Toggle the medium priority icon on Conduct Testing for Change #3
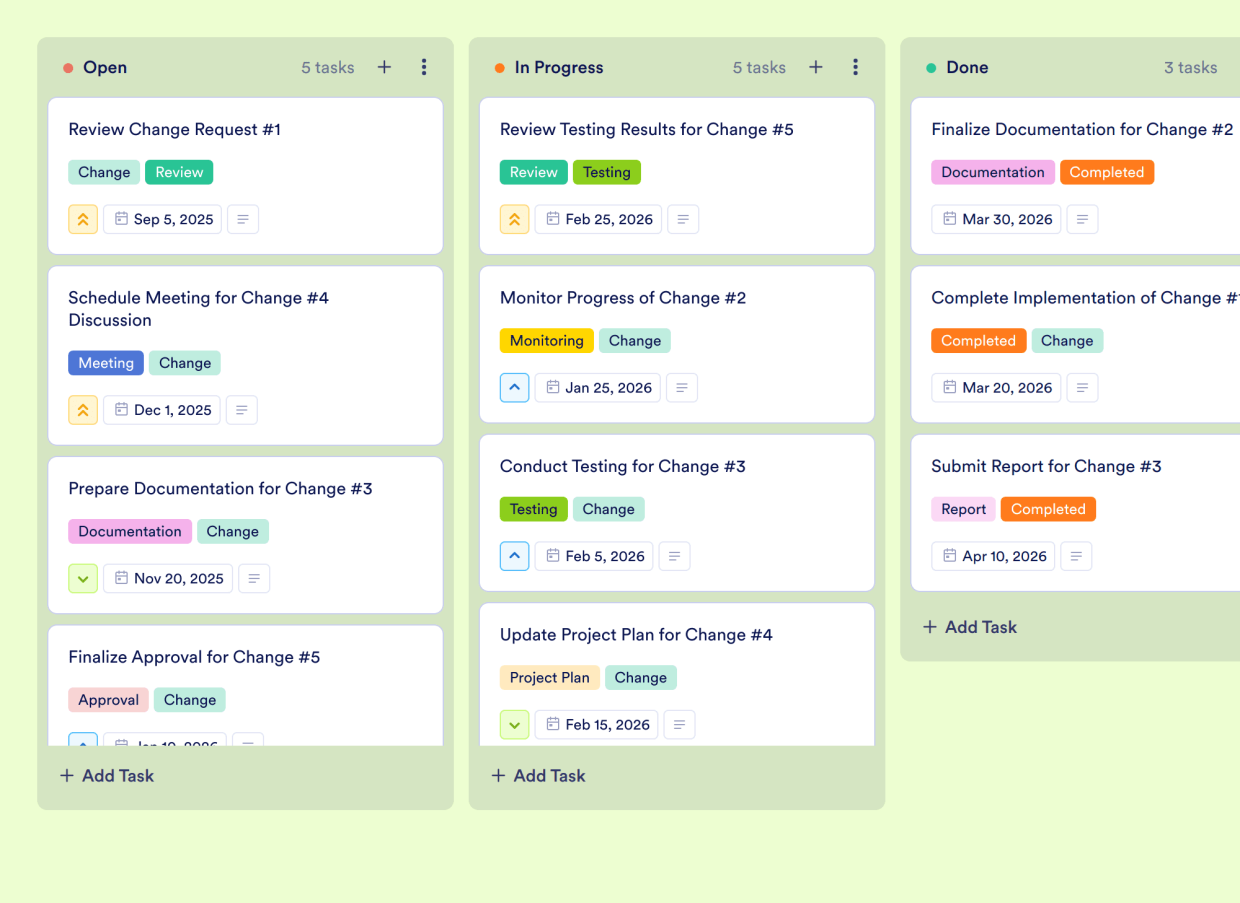1240x903 pixels. tap(514, 556)
